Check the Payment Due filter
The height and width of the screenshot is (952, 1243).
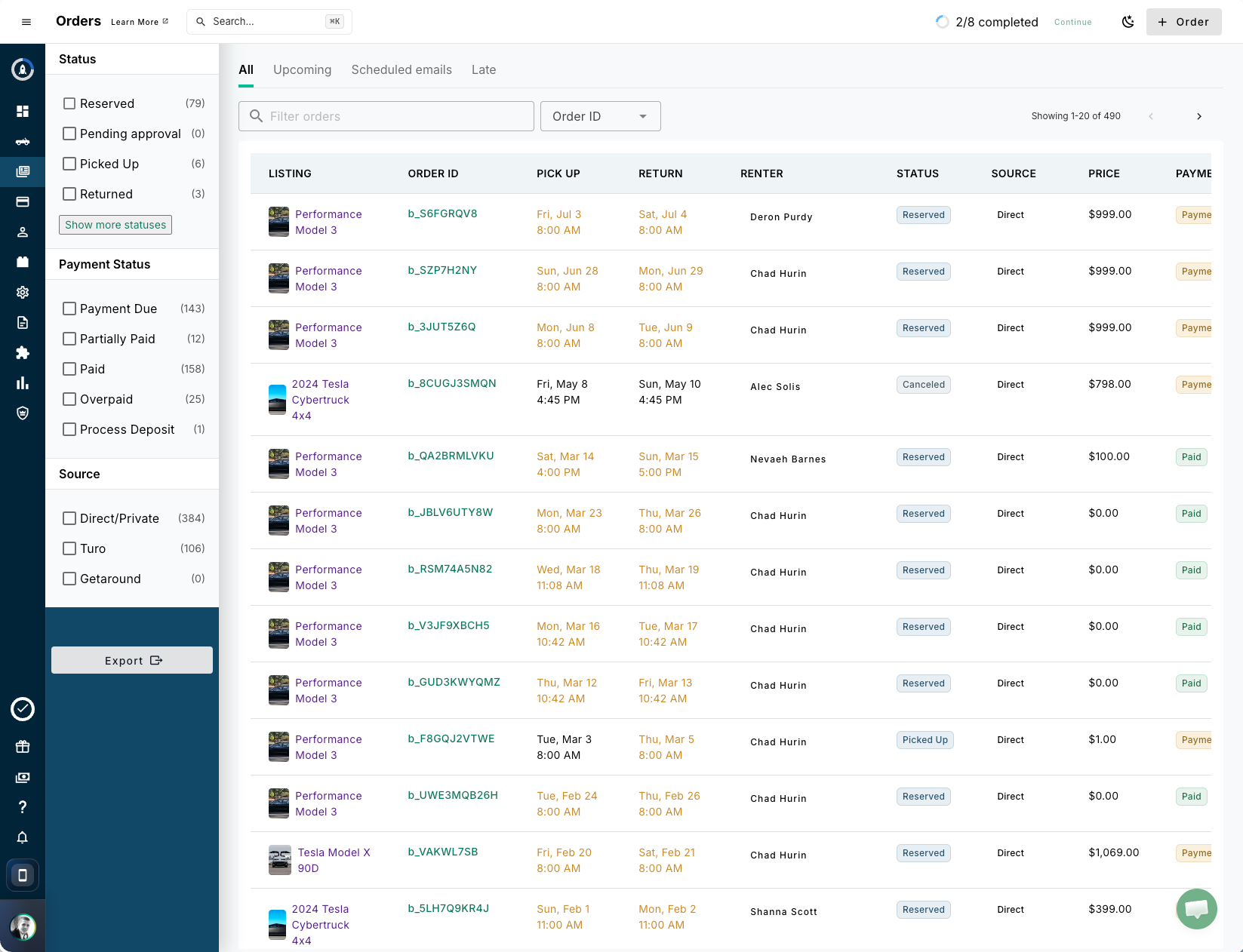[69, 309]
